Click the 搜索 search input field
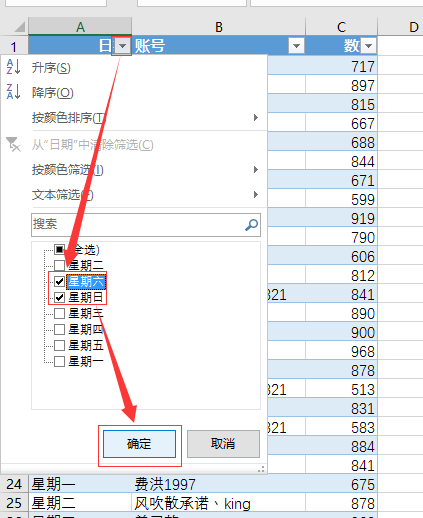This screenshot has width=423, height=518. (146, 225)
